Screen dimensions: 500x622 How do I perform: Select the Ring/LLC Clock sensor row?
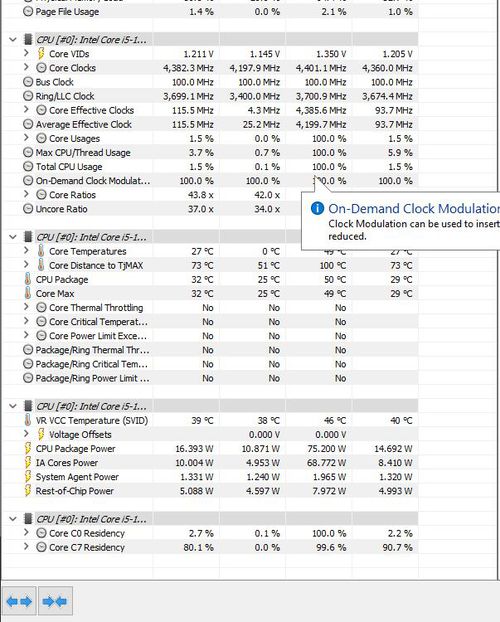(220, 96)
